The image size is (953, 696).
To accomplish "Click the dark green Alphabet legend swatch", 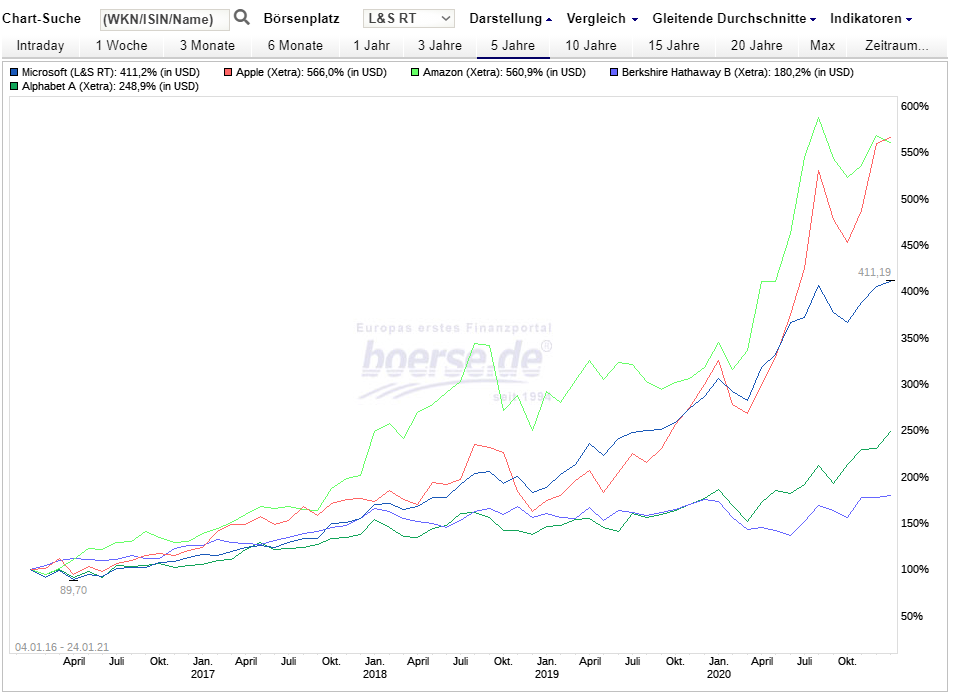I will (x=14, y=86).
